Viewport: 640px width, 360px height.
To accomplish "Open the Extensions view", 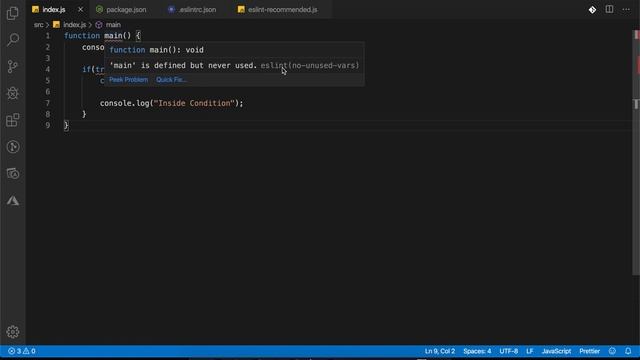I will click(13, 120).
